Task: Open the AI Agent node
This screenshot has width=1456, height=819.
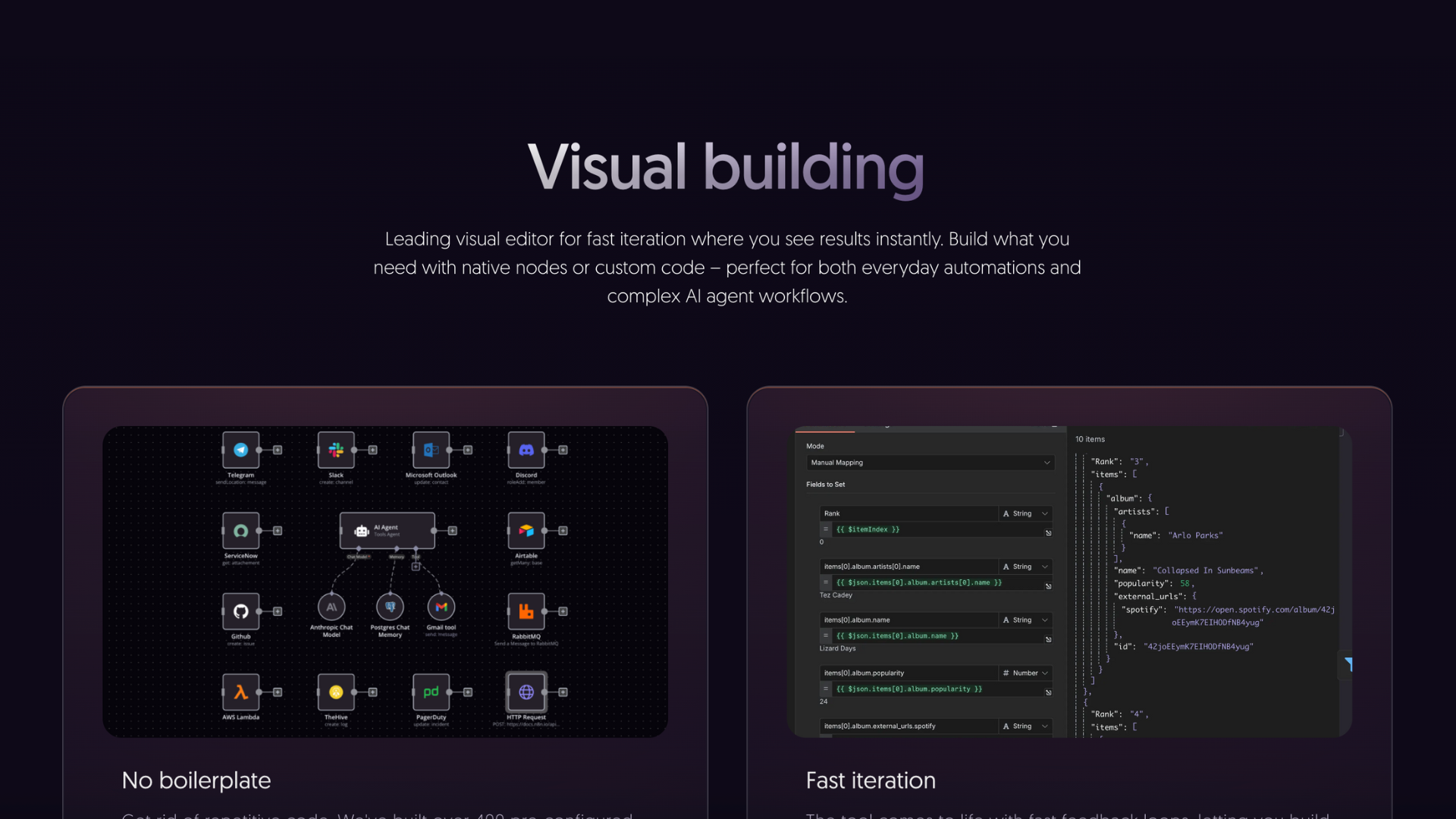Action: coord(387,531)
